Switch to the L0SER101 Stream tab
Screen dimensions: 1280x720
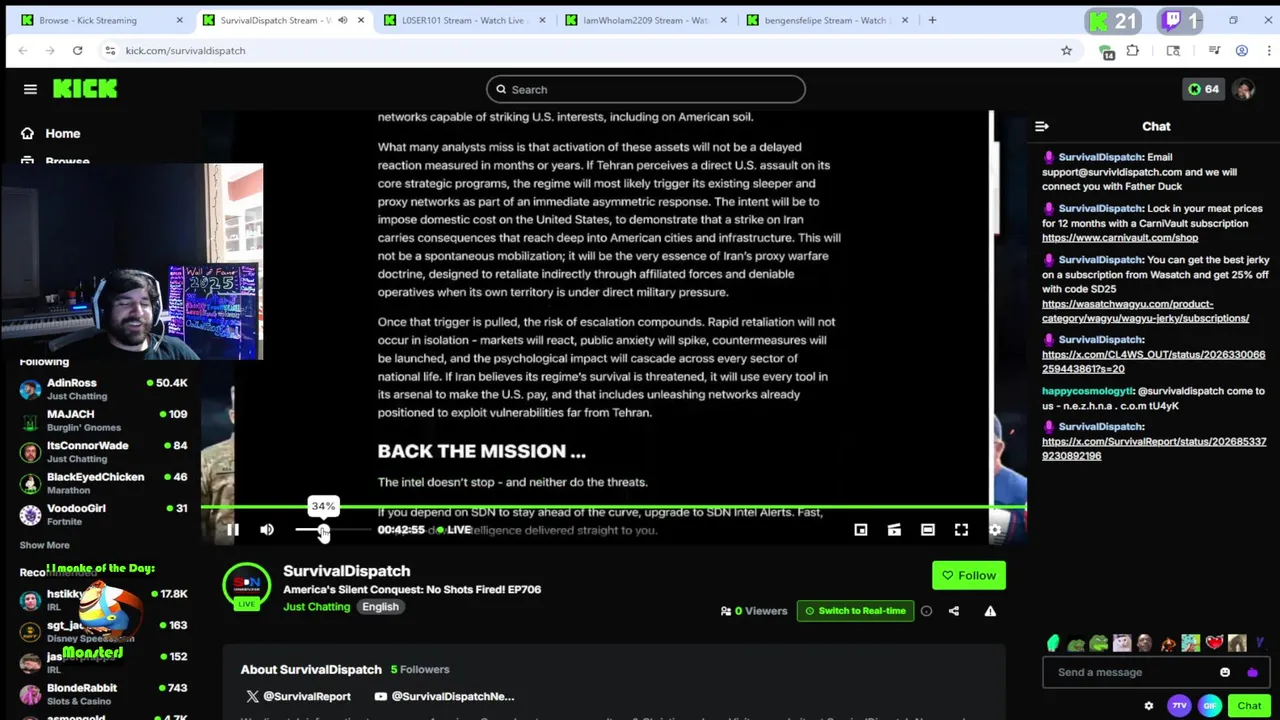pyautogui.click(x=463, y=20)
